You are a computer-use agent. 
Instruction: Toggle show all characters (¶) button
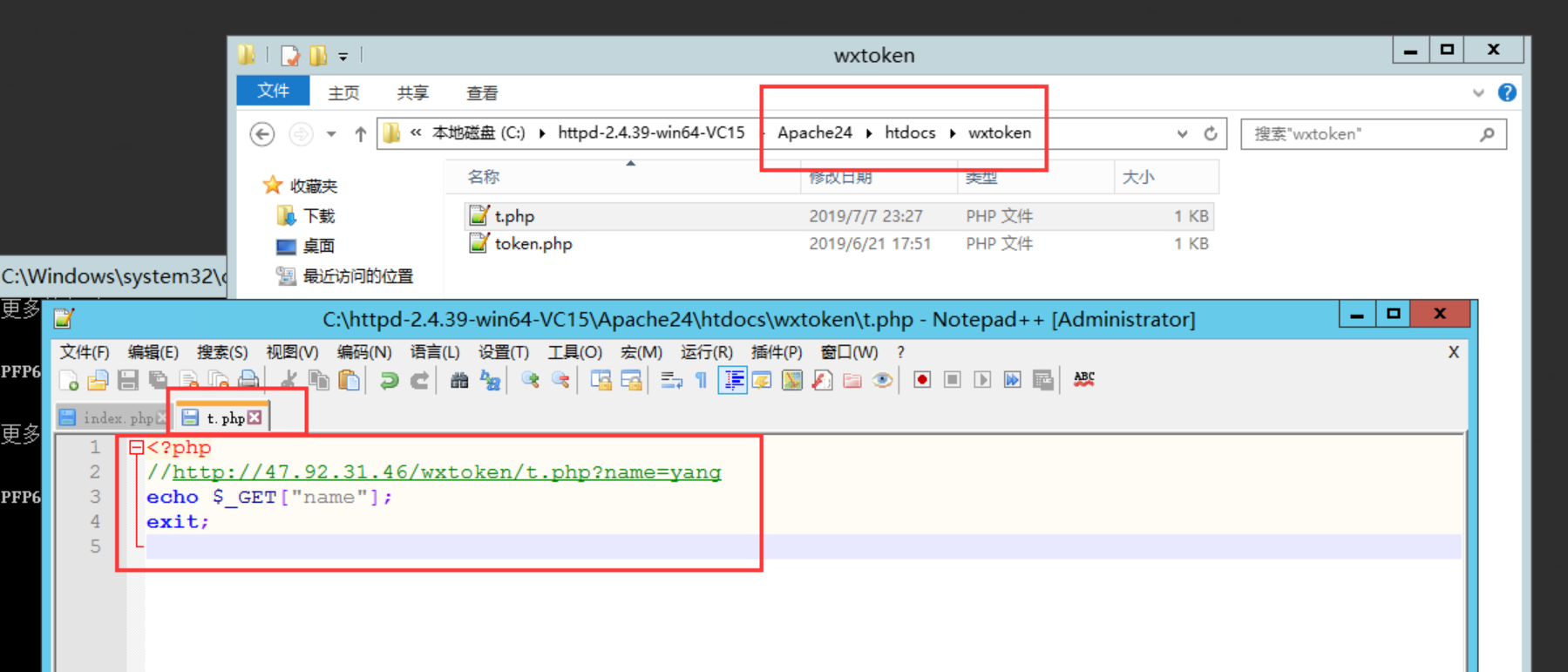pos(701,380)
